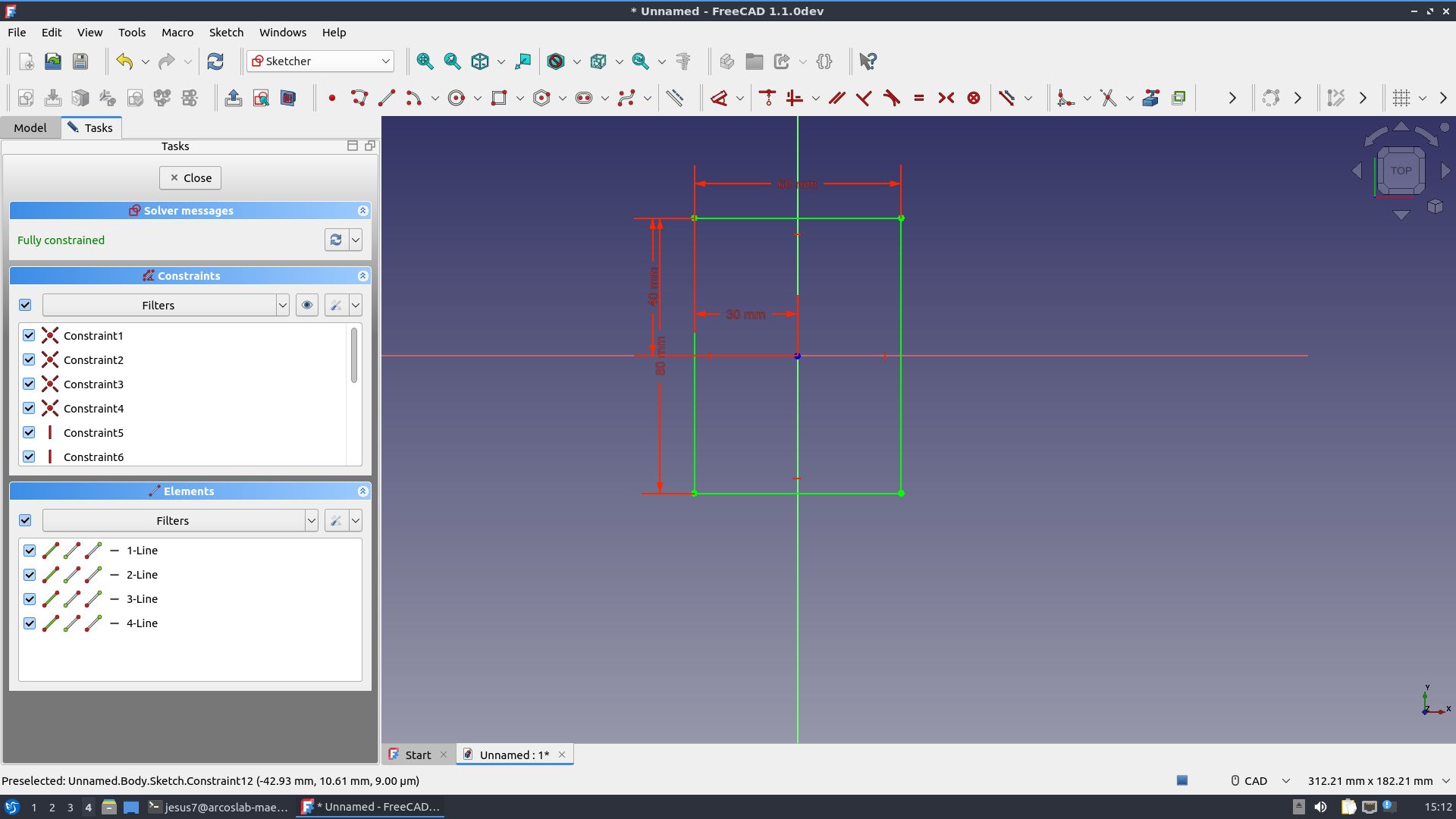Screen dimensions: 1456x819
Task: Click the grid toggle button
Action: pyautogui.click(x=1401, y=98)
